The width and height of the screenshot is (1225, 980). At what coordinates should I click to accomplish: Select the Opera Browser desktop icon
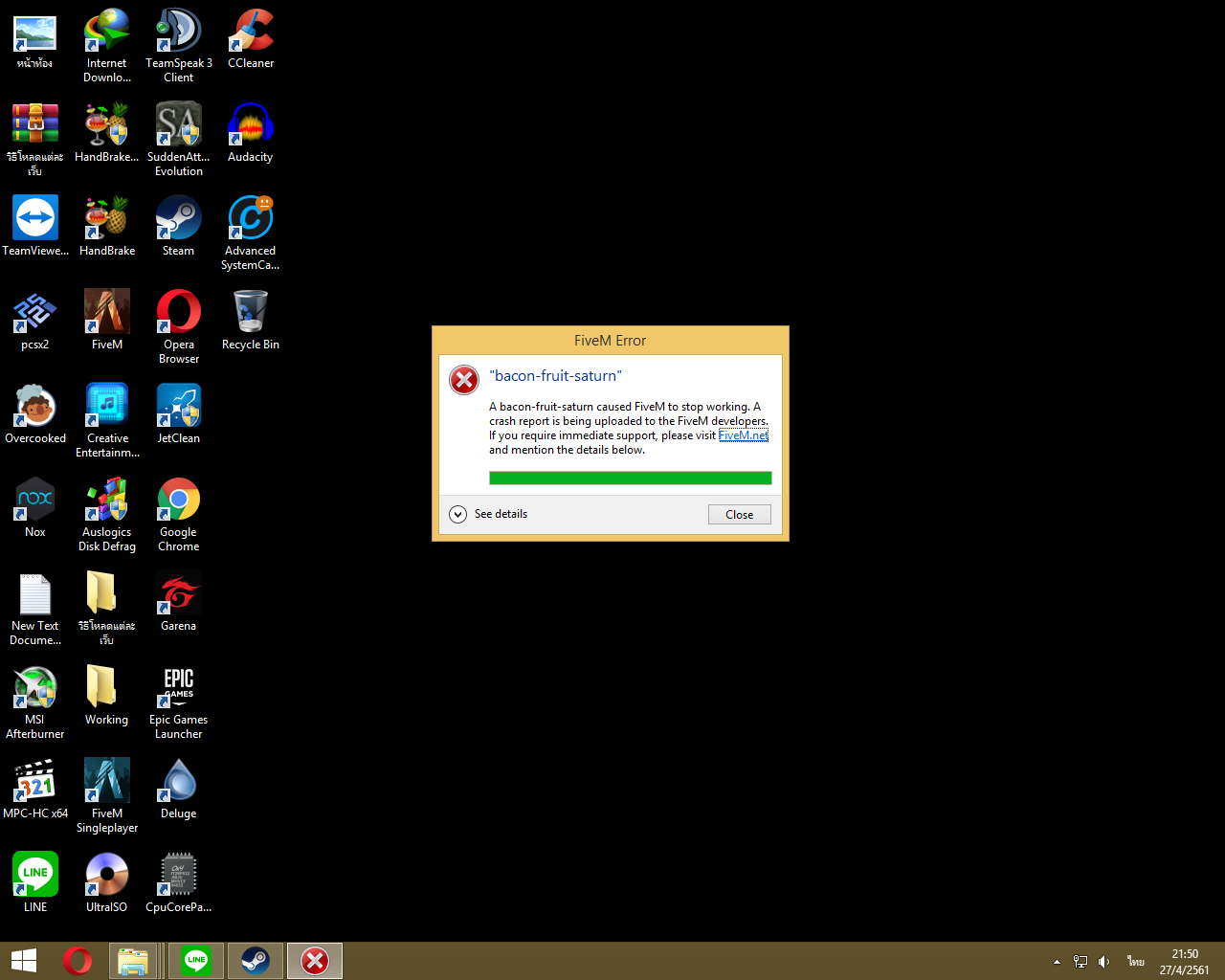179,326
